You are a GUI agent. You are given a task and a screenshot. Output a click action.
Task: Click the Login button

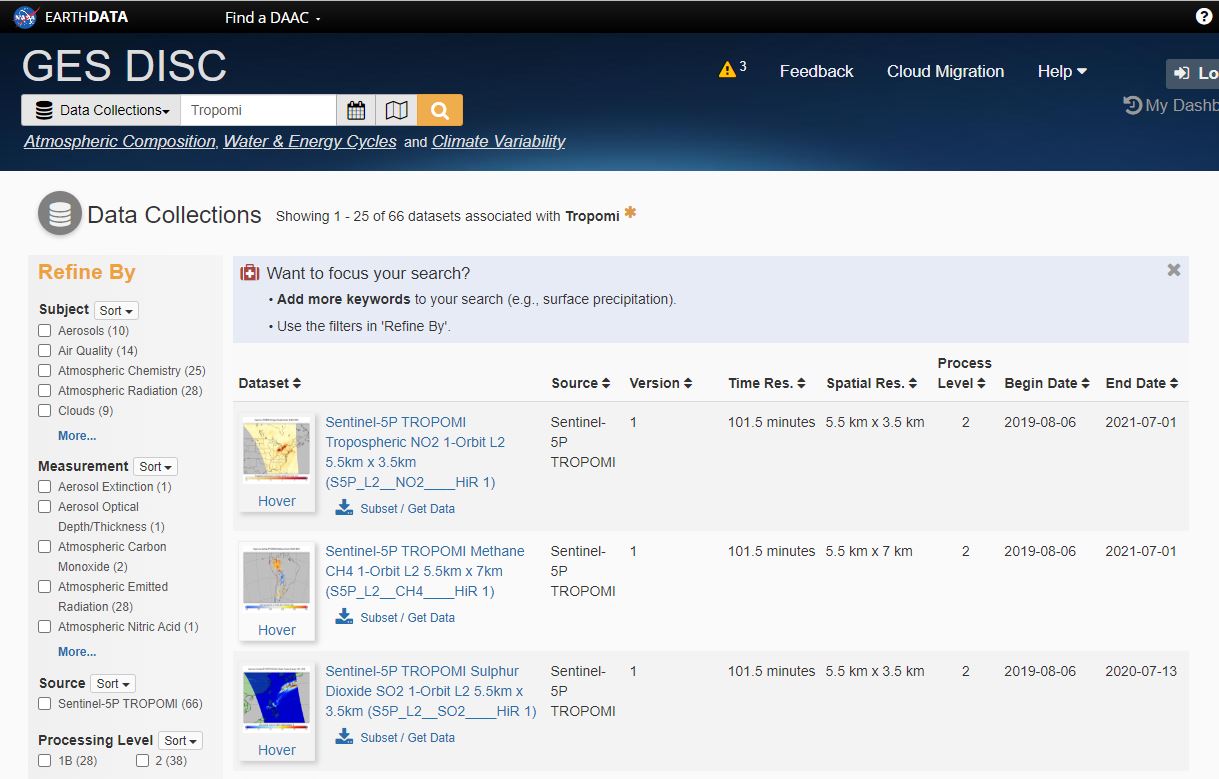point(1193,73)
